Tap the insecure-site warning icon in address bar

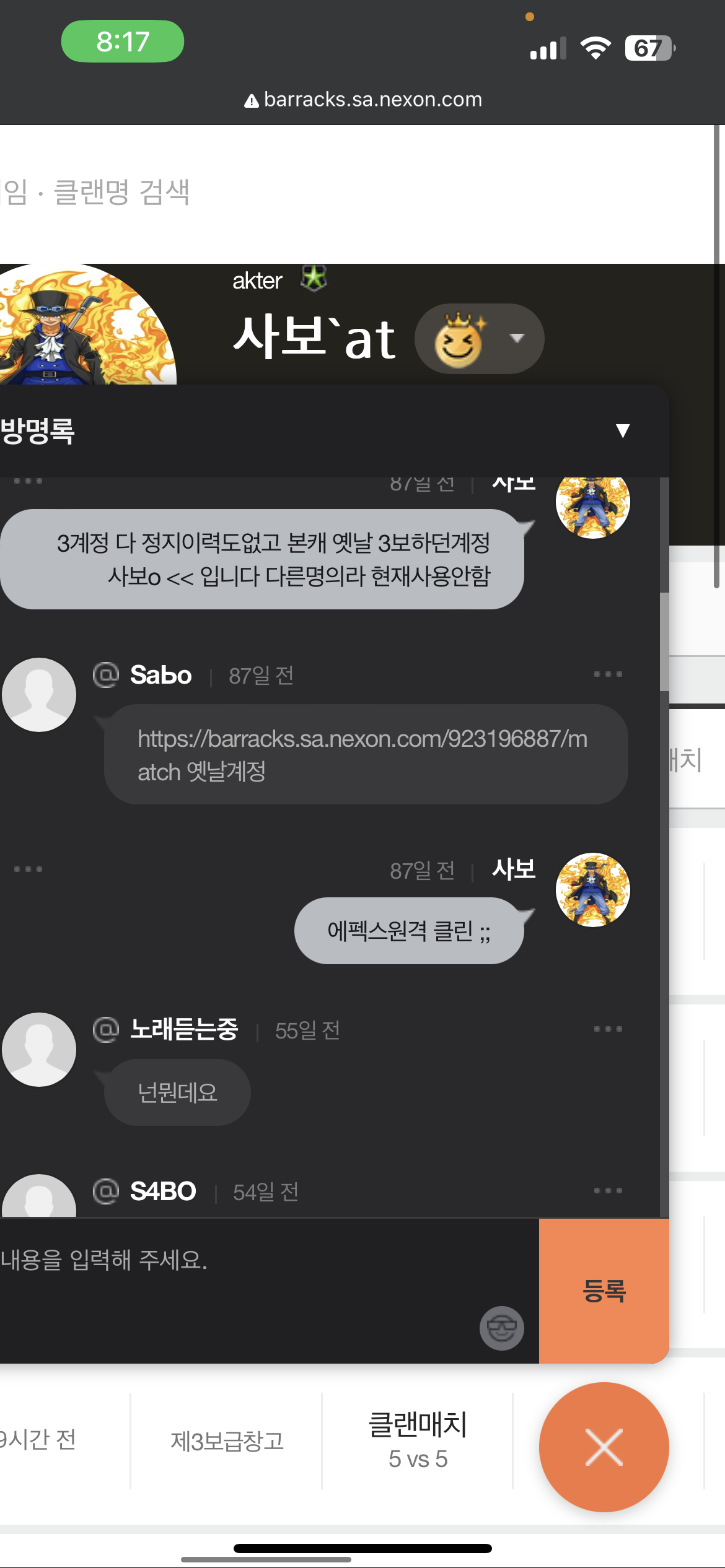[251, 101]
